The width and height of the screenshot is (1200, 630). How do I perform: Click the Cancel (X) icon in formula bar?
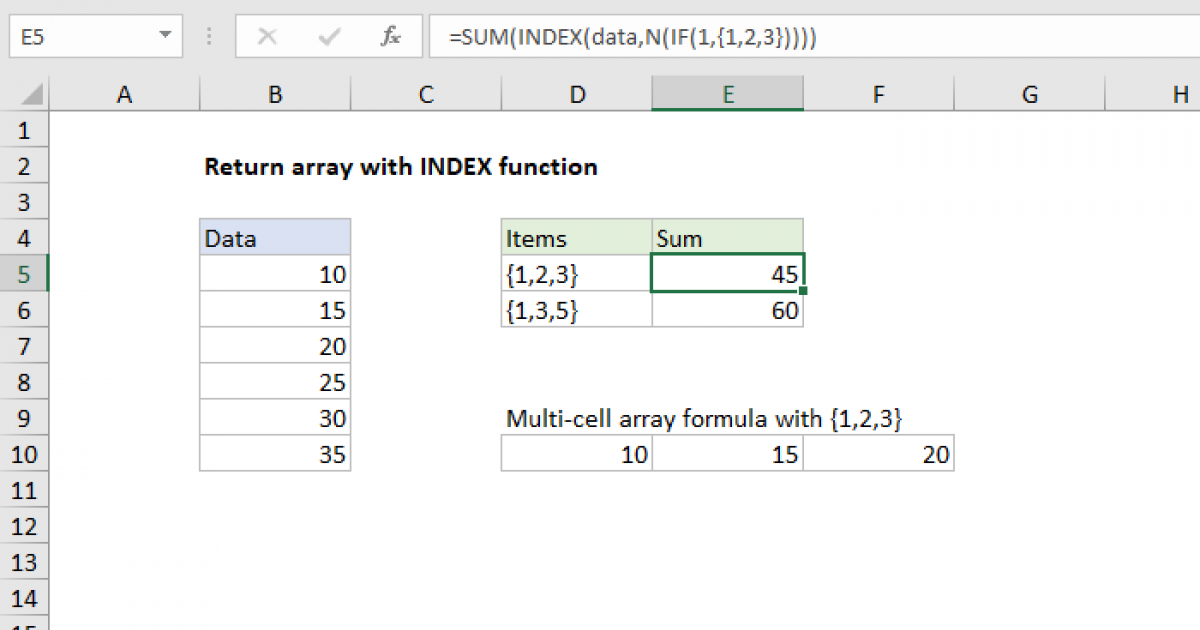(267, 36)
